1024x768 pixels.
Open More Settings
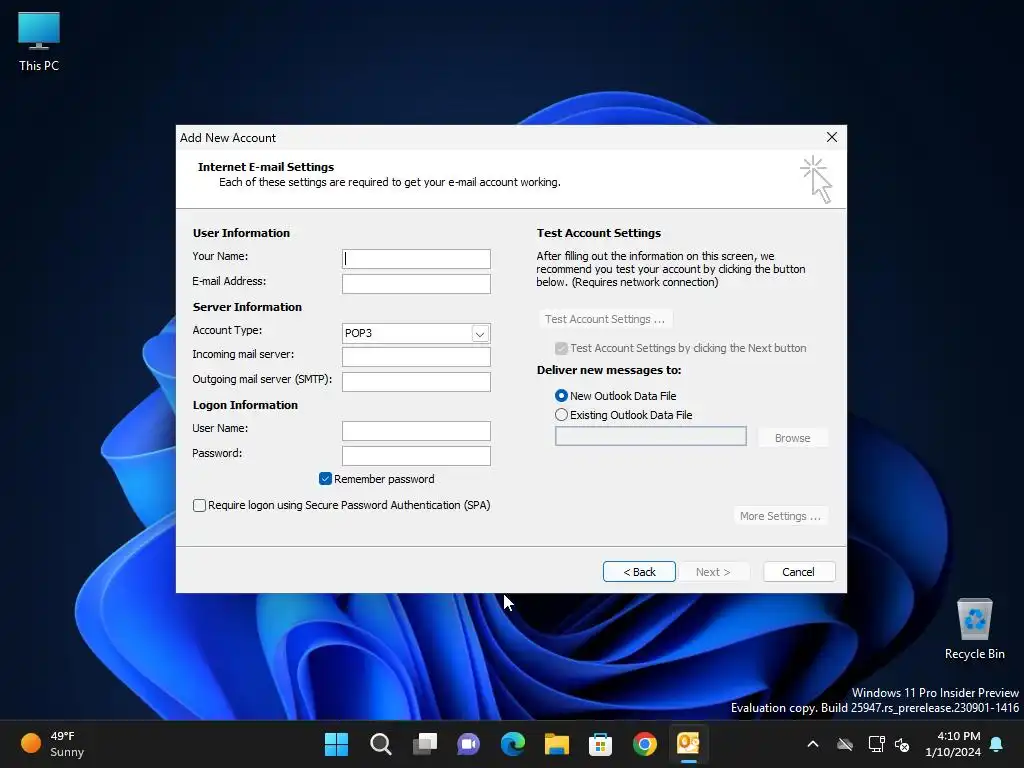[780, 516]
